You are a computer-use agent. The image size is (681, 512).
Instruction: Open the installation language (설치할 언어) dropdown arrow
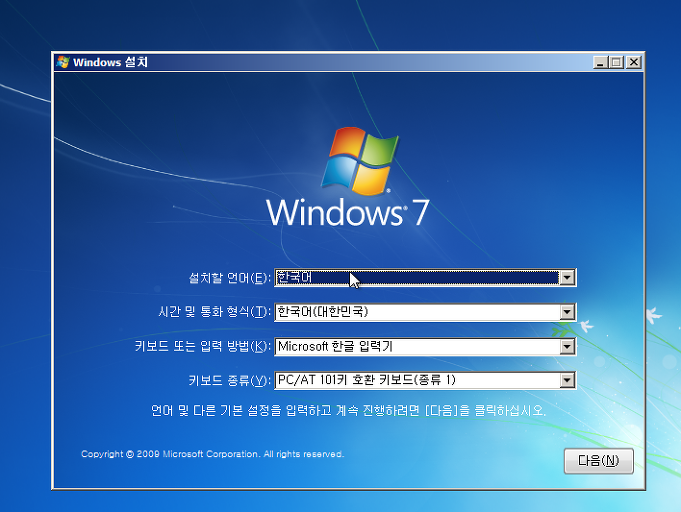coord(567,277)
